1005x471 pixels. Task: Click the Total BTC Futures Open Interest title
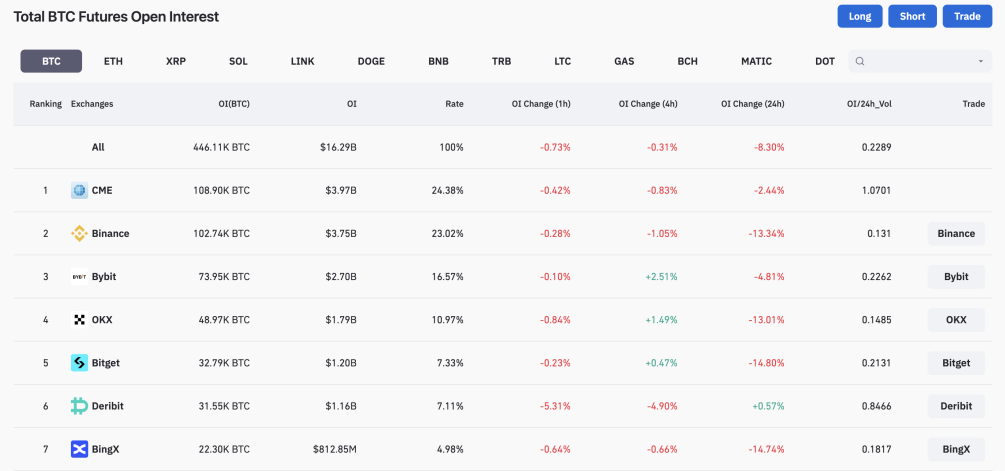[116, 17]
